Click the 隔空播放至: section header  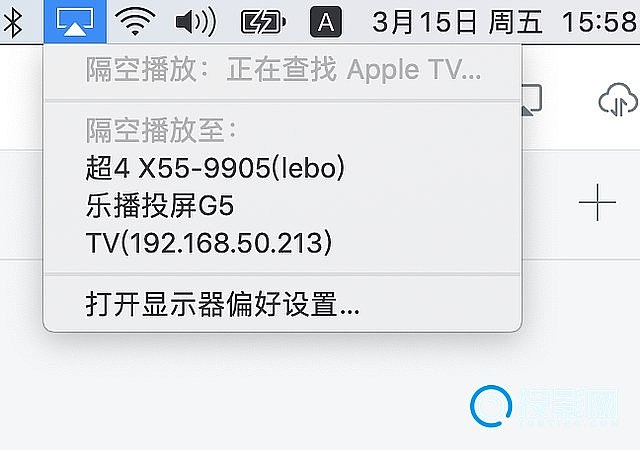[x=161, y=131]
